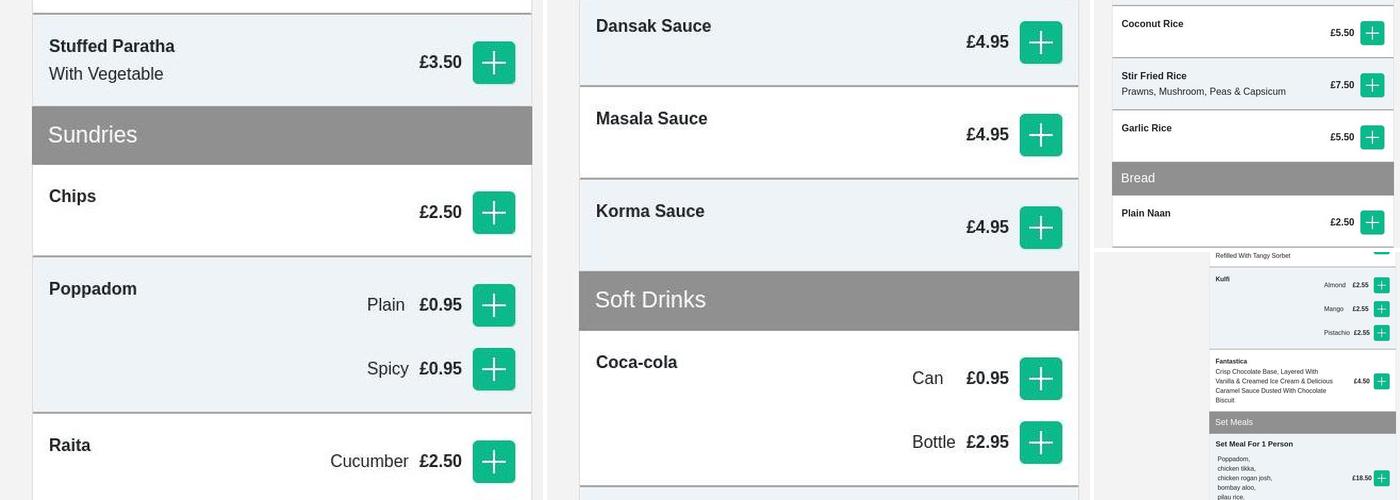Add Plain Naan to order

(1372, 222)
